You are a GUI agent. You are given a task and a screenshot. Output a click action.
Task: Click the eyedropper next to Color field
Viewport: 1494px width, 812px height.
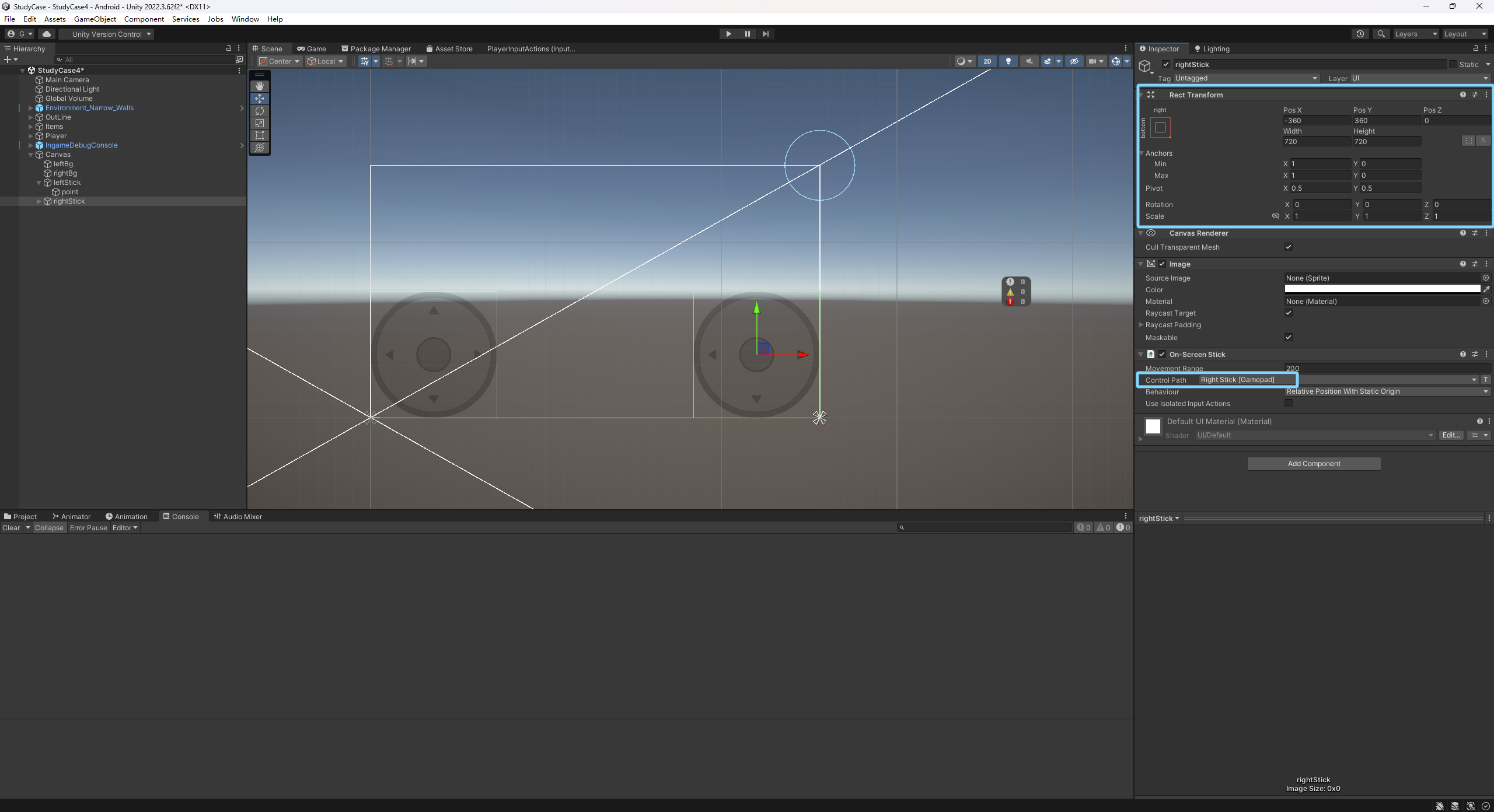tap(1486, 289)
